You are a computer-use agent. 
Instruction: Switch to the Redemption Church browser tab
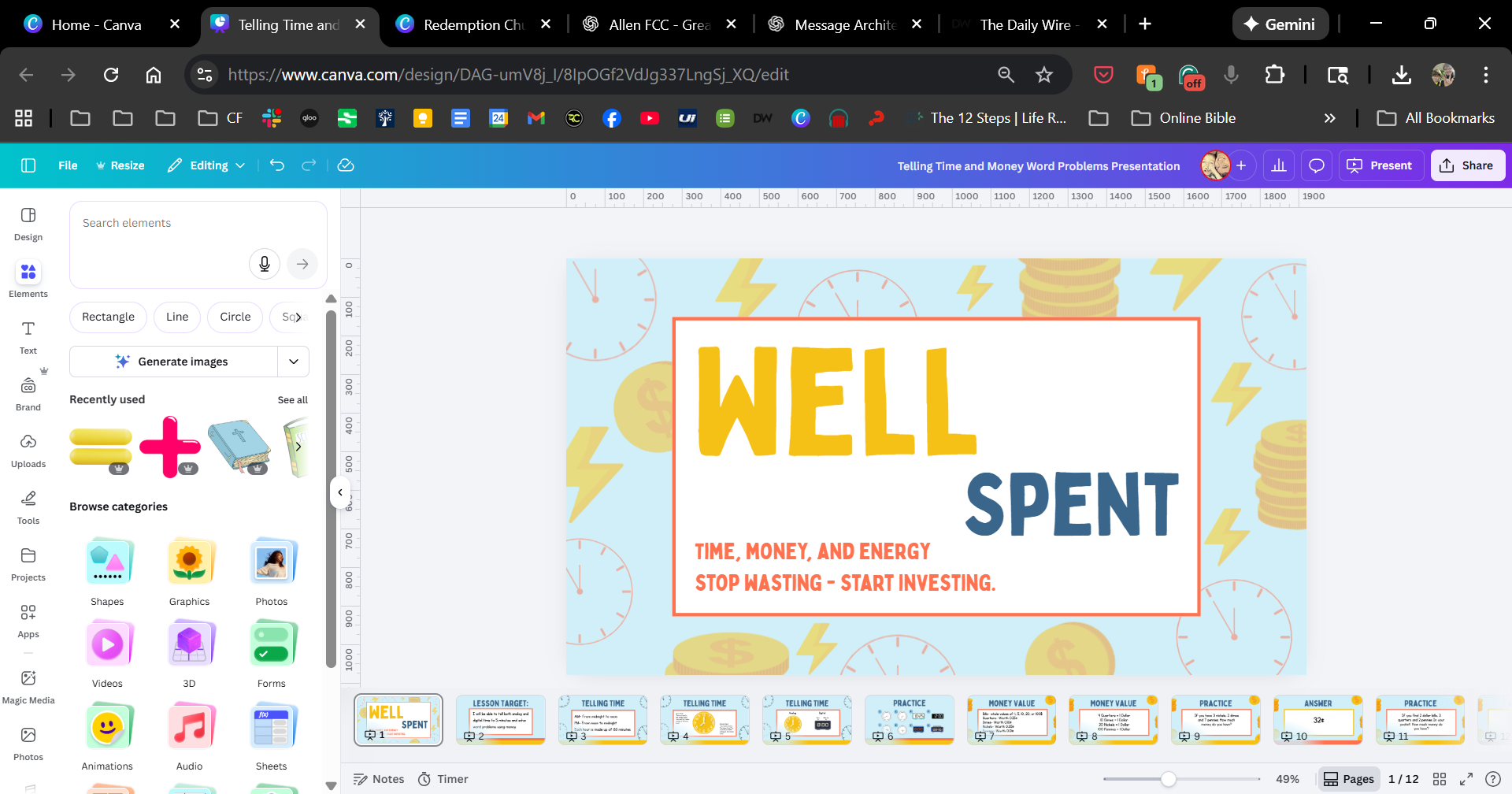(x=472, y=24)
